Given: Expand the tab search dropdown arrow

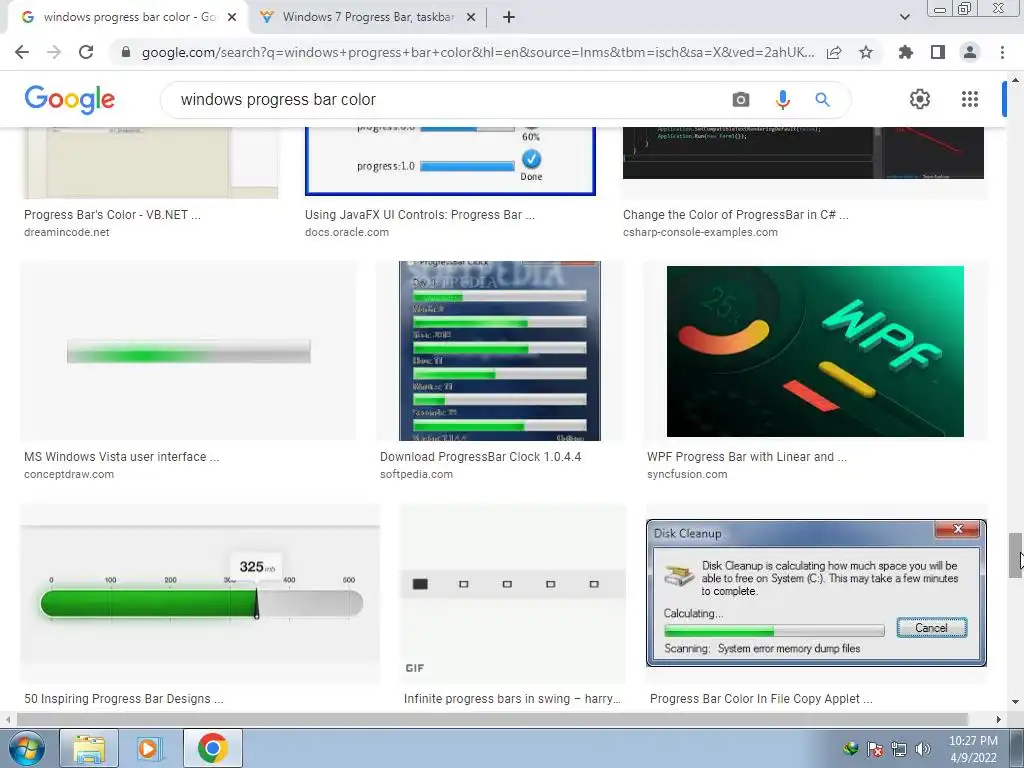Looking at the screenshot, I should (904, 17).
